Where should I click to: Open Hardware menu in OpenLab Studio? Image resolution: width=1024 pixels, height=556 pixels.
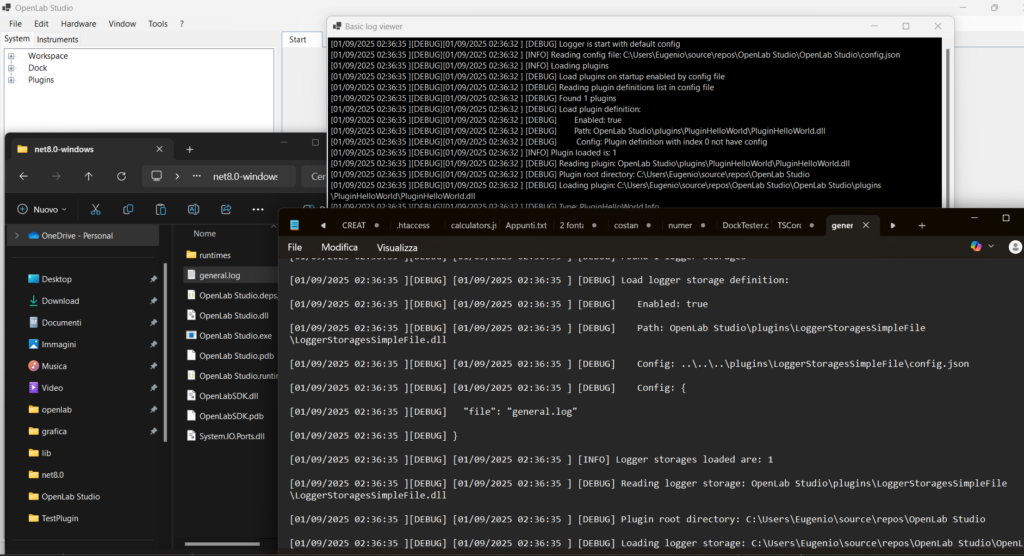[x=78, y=24]
